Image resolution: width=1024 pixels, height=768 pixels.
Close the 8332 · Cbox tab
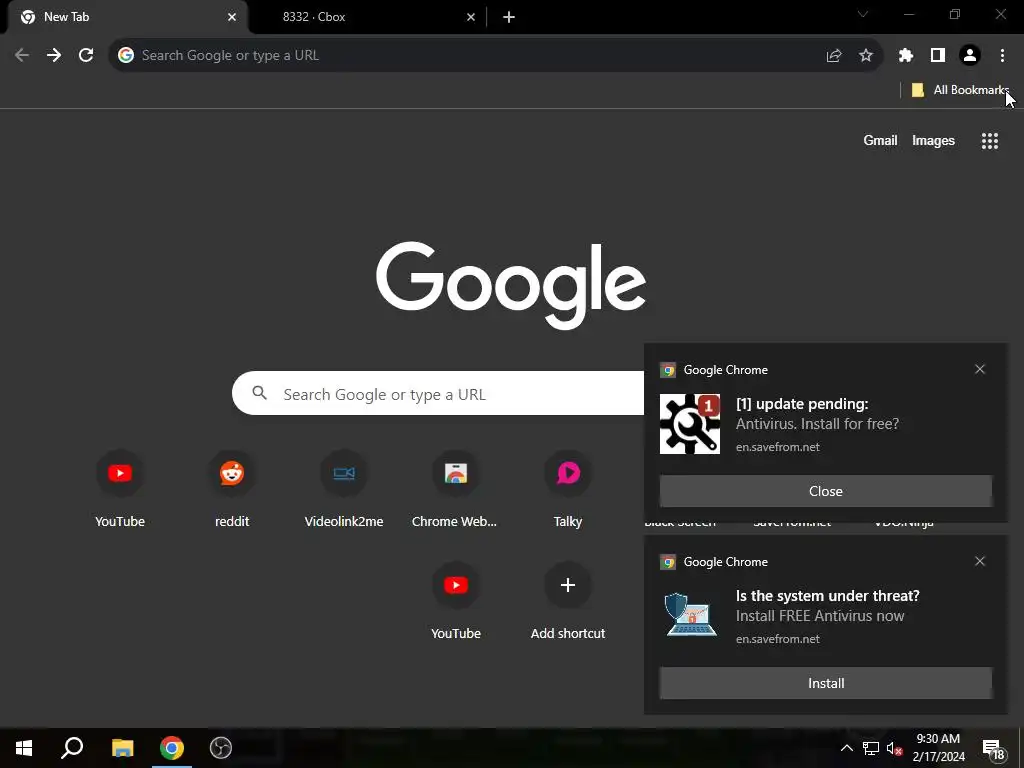pyautogui.click(x=471, y=17)
